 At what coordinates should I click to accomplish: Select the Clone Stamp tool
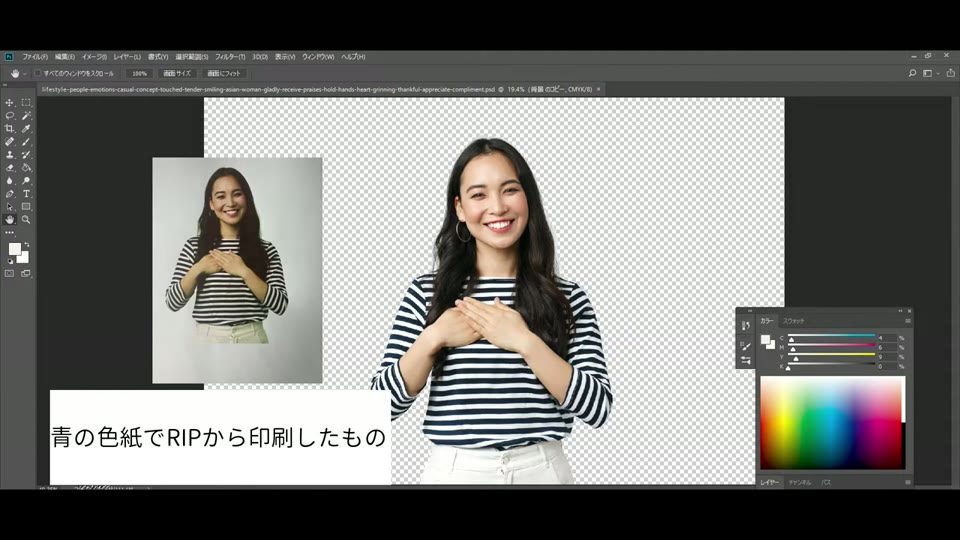pyautogui.click(x=9, y=155)
